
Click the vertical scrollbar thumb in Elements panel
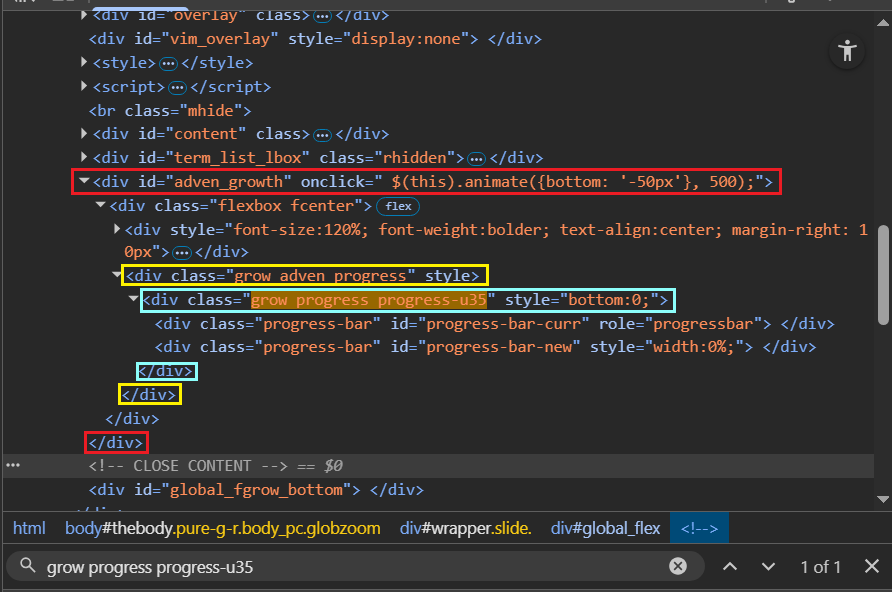882,275
